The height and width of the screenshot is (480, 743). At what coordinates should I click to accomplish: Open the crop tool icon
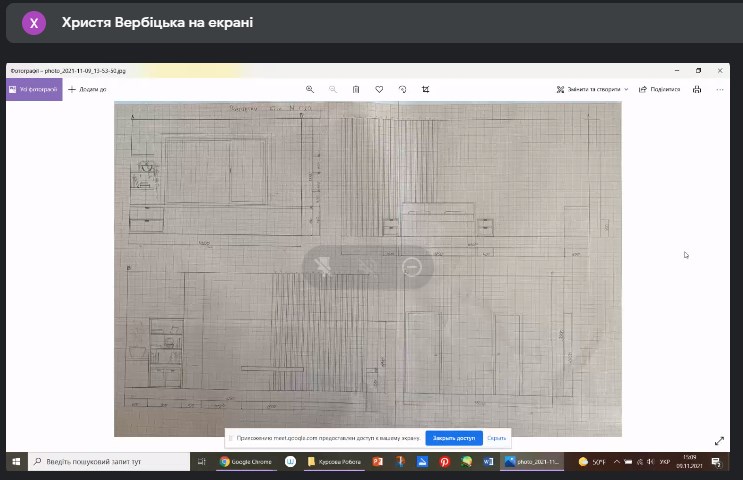(x=426, y=89)
